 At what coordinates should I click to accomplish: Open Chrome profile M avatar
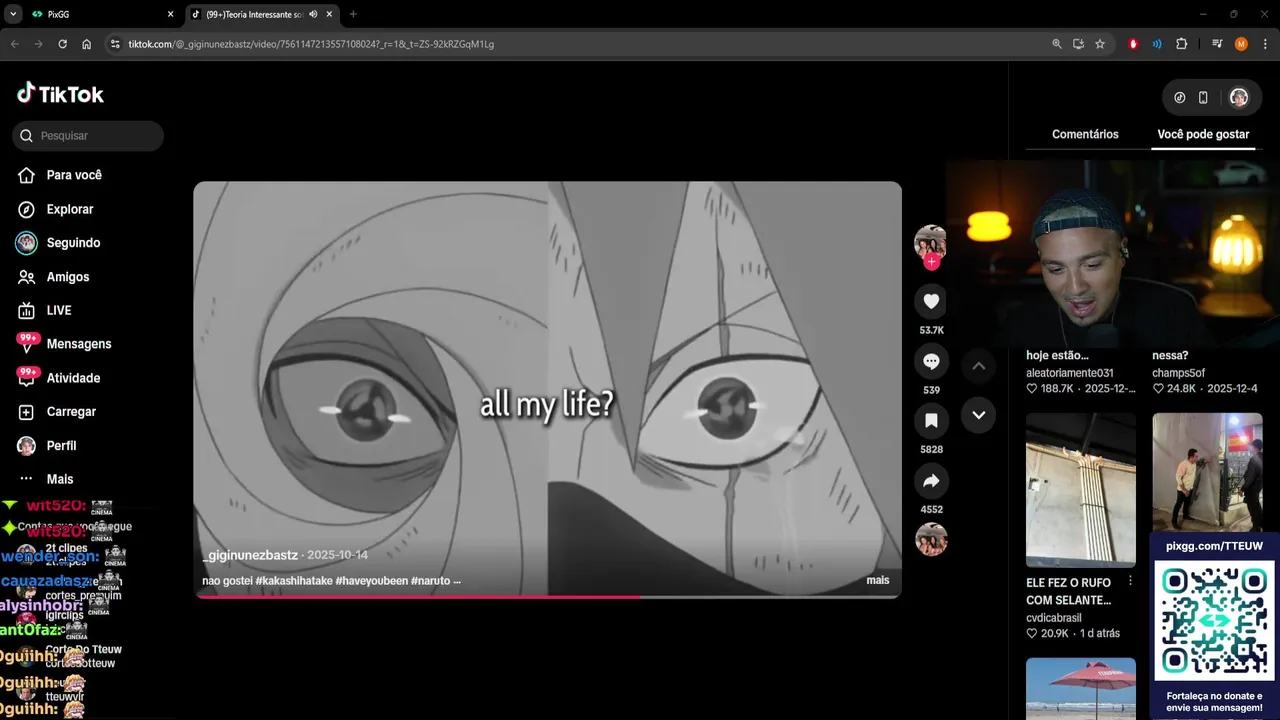(x=1241, y=44)
